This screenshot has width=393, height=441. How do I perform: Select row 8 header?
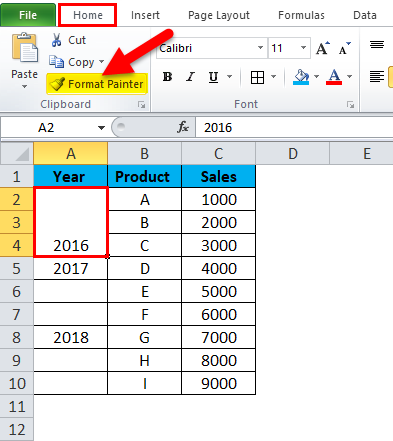(17, 337)
